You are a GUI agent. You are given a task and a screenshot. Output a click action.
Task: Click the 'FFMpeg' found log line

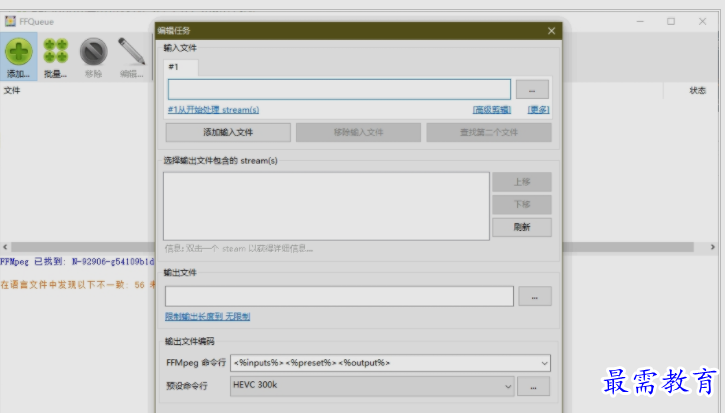[x=77, y=262]
